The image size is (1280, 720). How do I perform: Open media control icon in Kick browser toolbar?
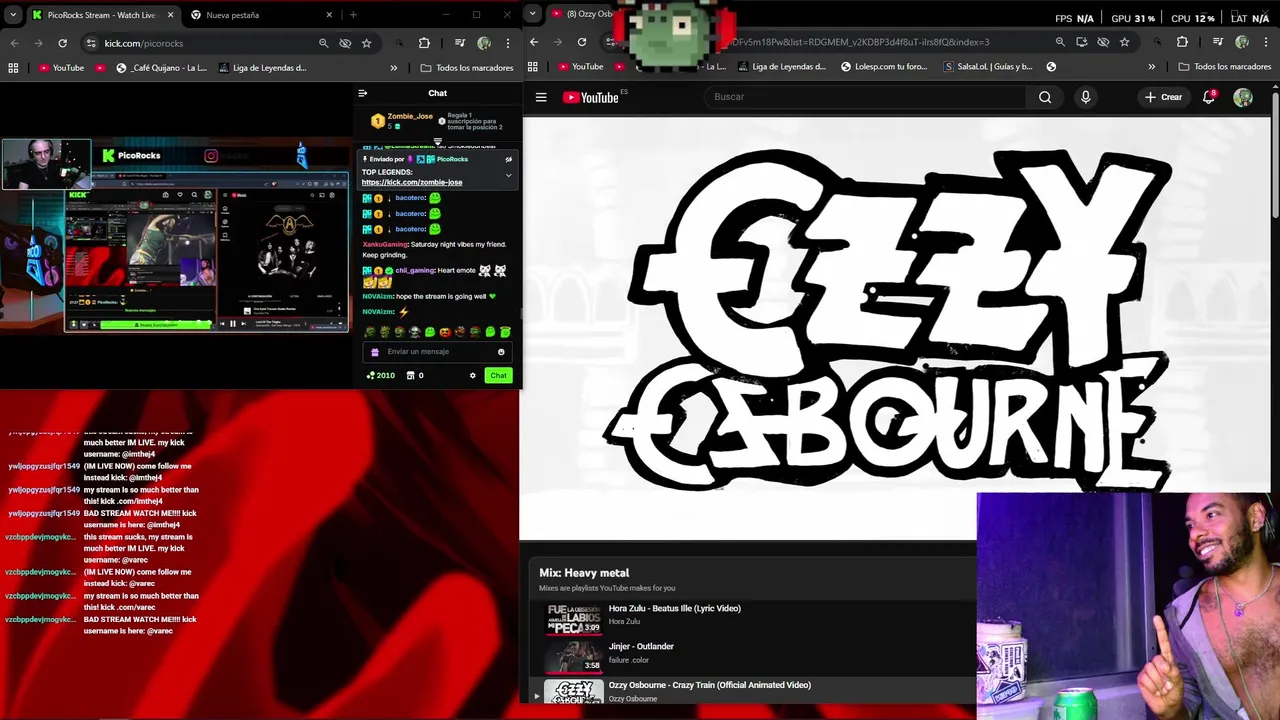coord(460,43)
